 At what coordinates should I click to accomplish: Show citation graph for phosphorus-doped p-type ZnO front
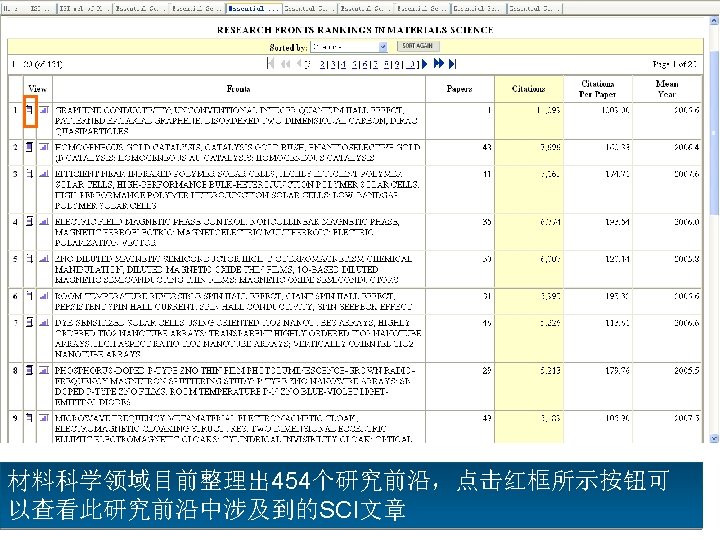(44, 370)
